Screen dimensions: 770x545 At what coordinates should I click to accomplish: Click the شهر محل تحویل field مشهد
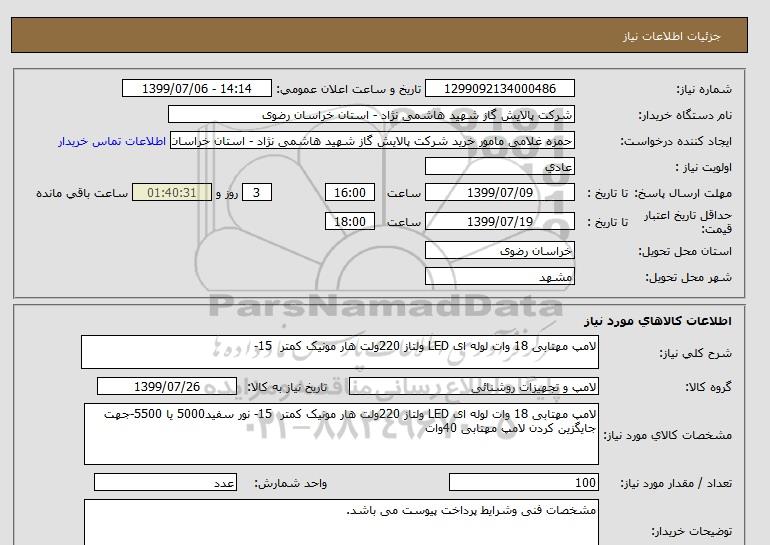pos(500,277)
